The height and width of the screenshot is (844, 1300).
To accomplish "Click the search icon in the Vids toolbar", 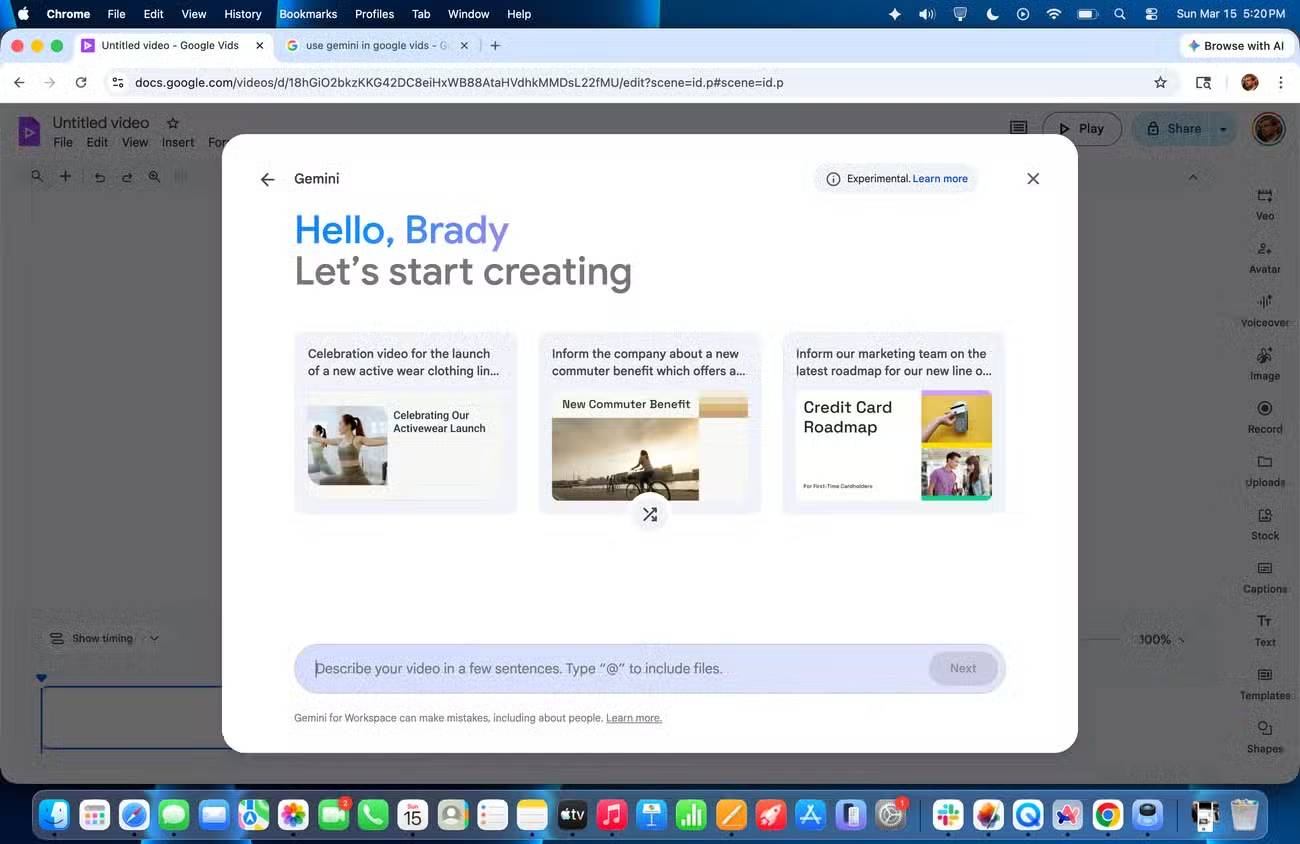I will (x=37, y=176).
